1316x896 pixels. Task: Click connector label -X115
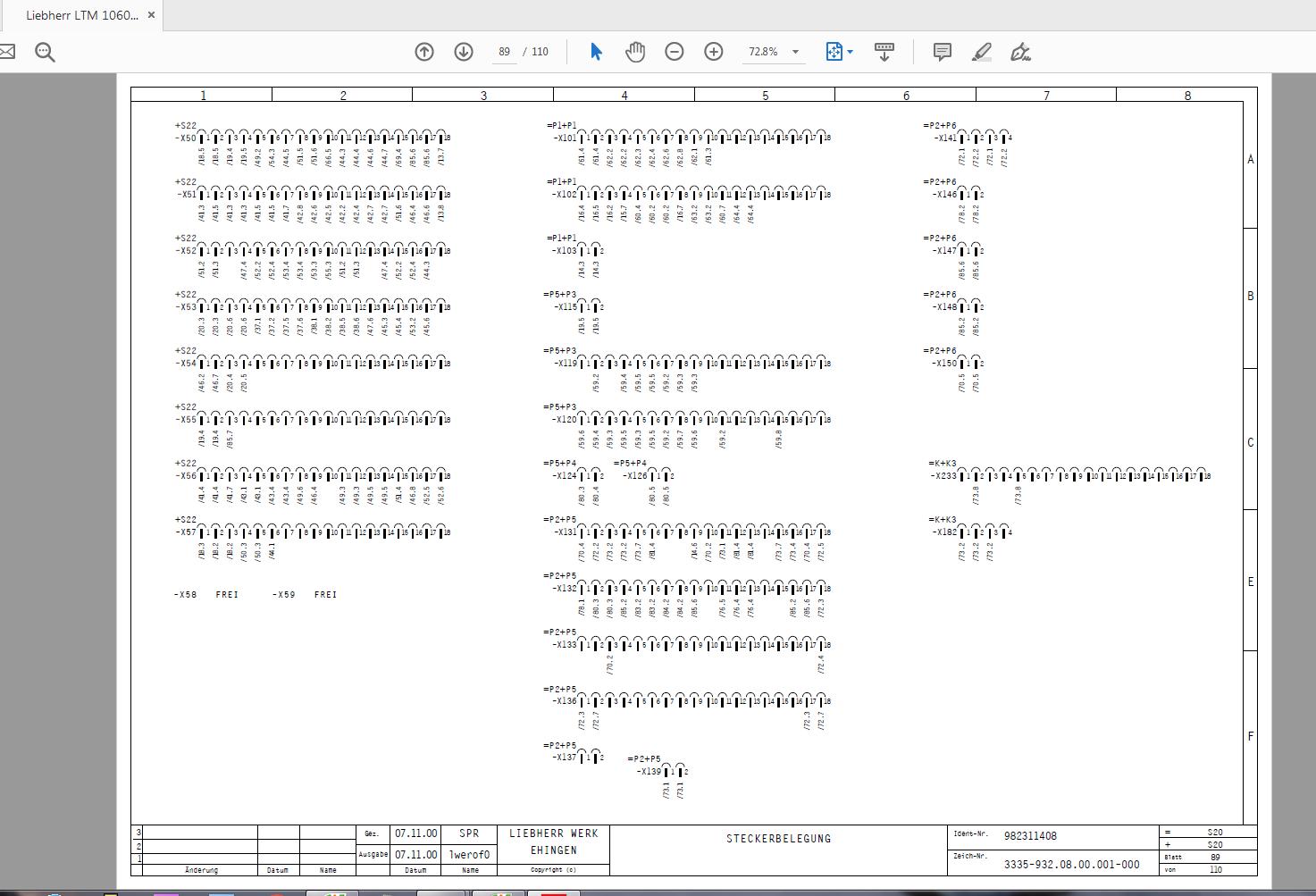(564, 307)
